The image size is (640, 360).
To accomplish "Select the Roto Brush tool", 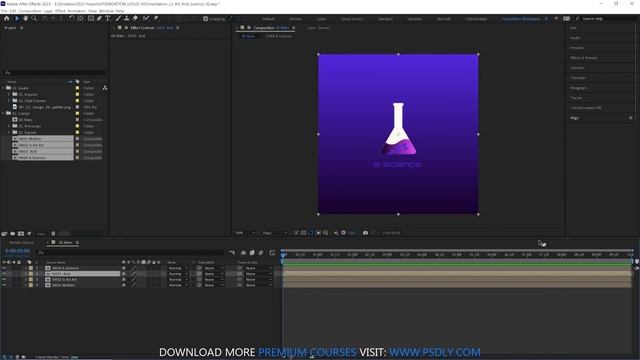I will tap(146, 18).
